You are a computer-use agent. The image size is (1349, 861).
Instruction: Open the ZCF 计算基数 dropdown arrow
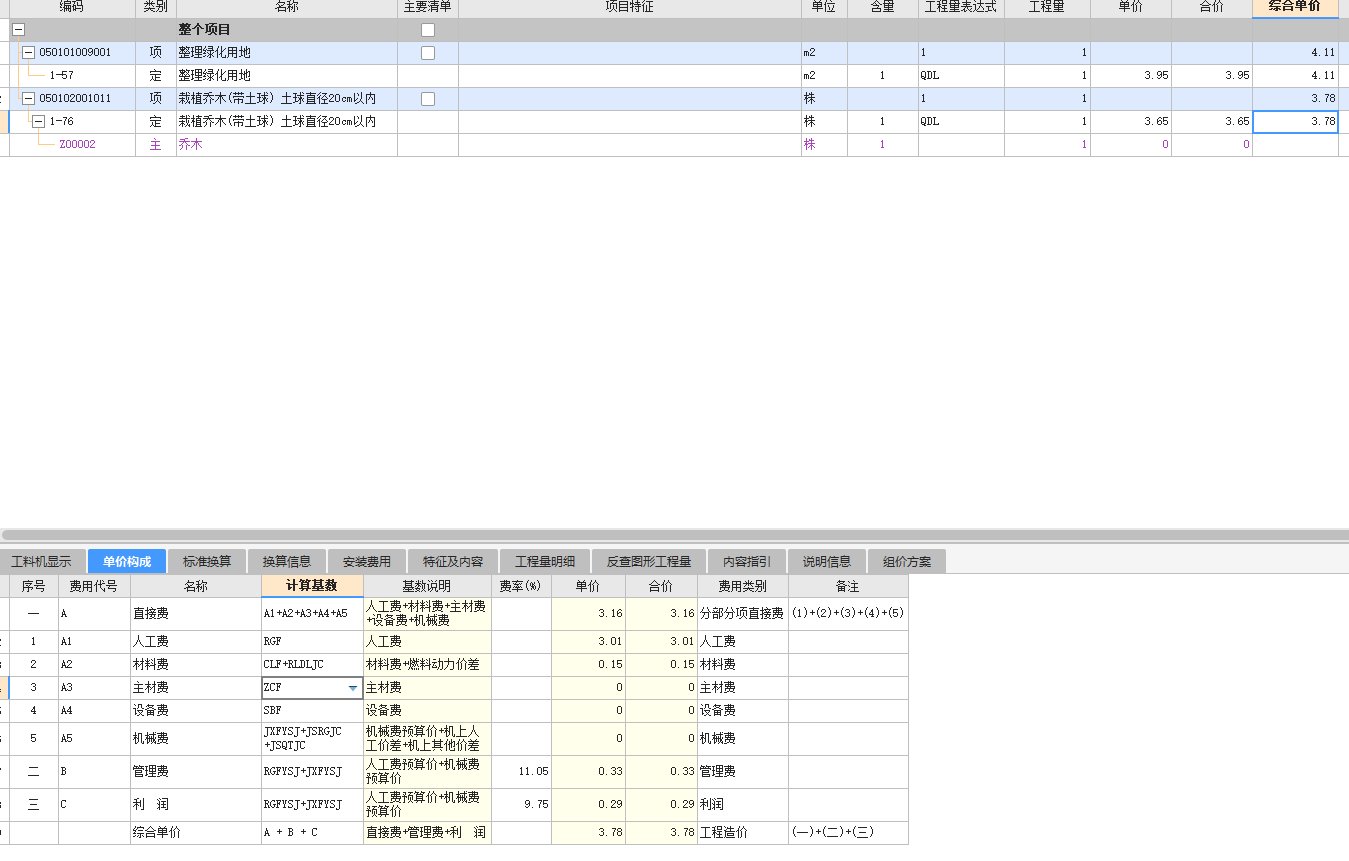click(353, 688)
